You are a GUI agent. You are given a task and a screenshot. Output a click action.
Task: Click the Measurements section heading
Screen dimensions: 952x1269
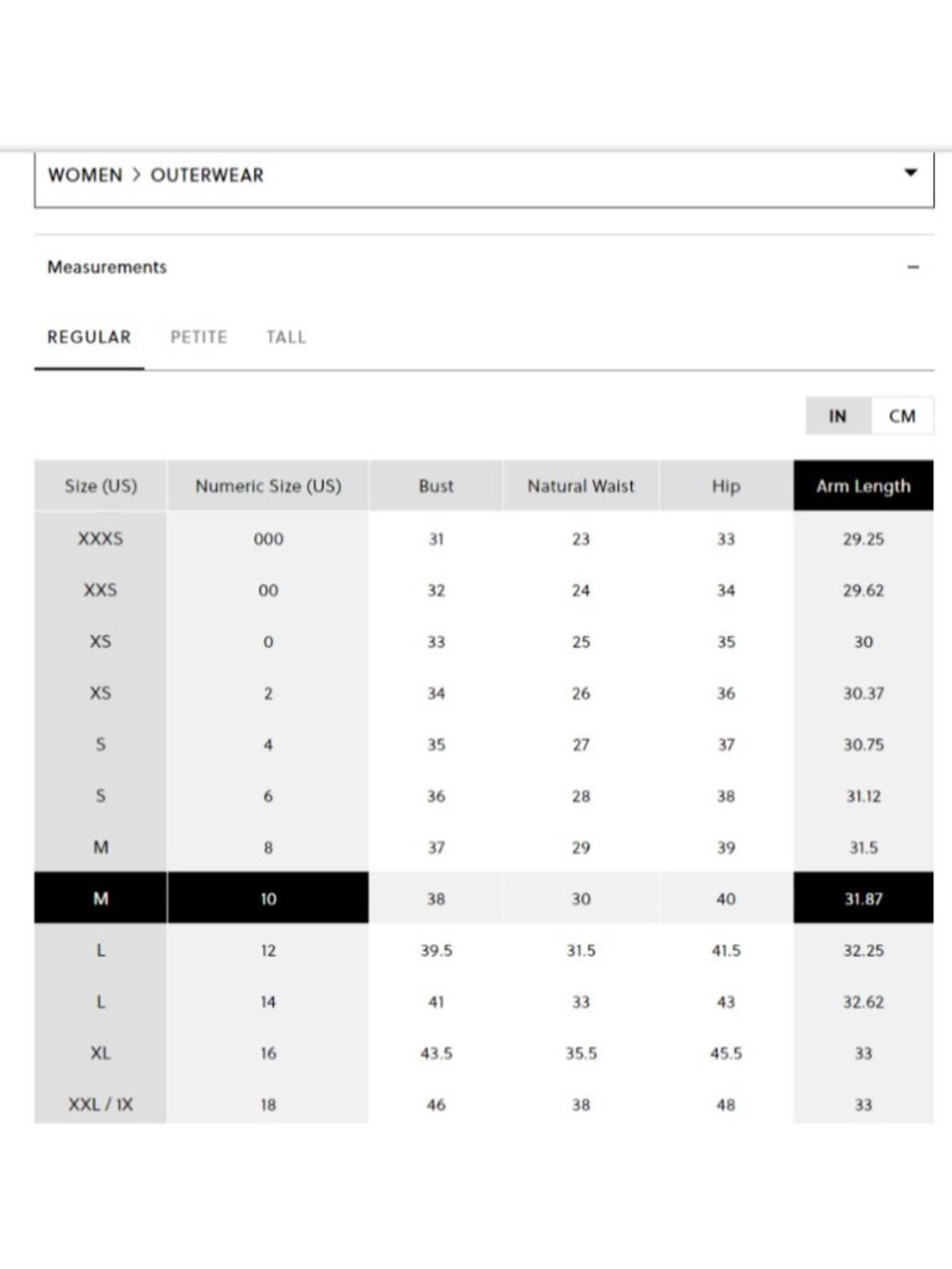[107, 268]
